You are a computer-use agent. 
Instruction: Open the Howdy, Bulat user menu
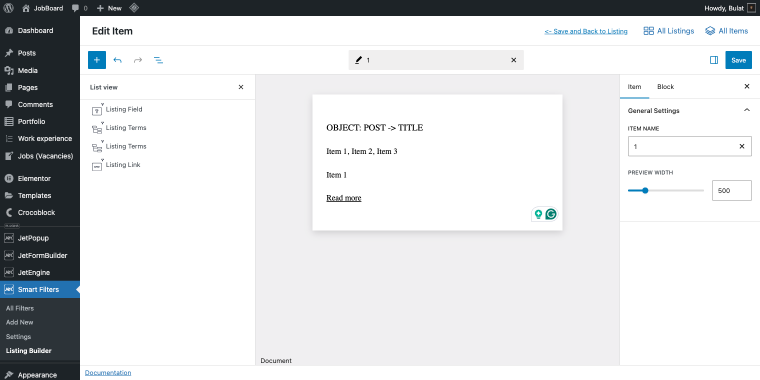(729, 8)
